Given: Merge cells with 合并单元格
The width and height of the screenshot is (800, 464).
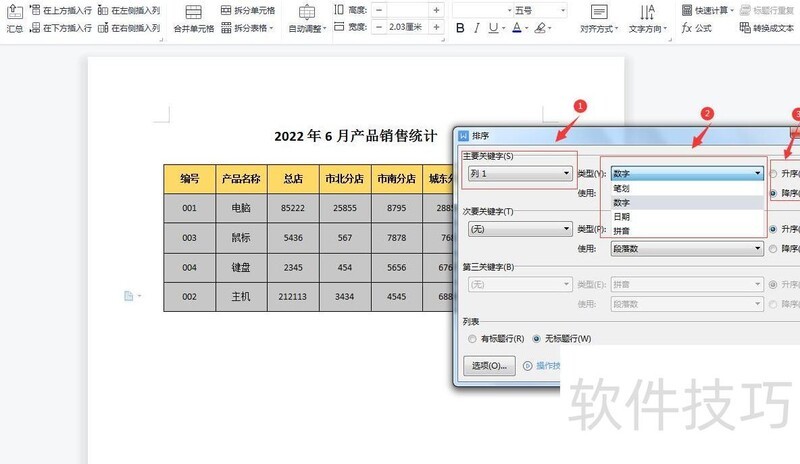Looking at the screenshot, I should (194, 19).
